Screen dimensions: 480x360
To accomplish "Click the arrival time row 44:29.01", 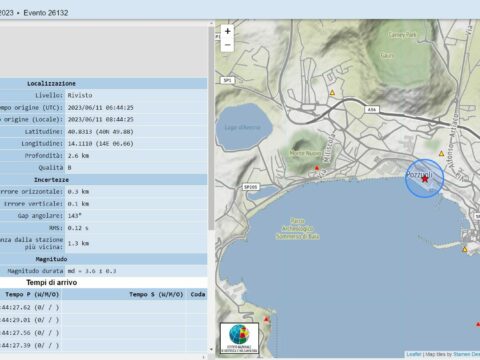I will [x=30, y=320].
